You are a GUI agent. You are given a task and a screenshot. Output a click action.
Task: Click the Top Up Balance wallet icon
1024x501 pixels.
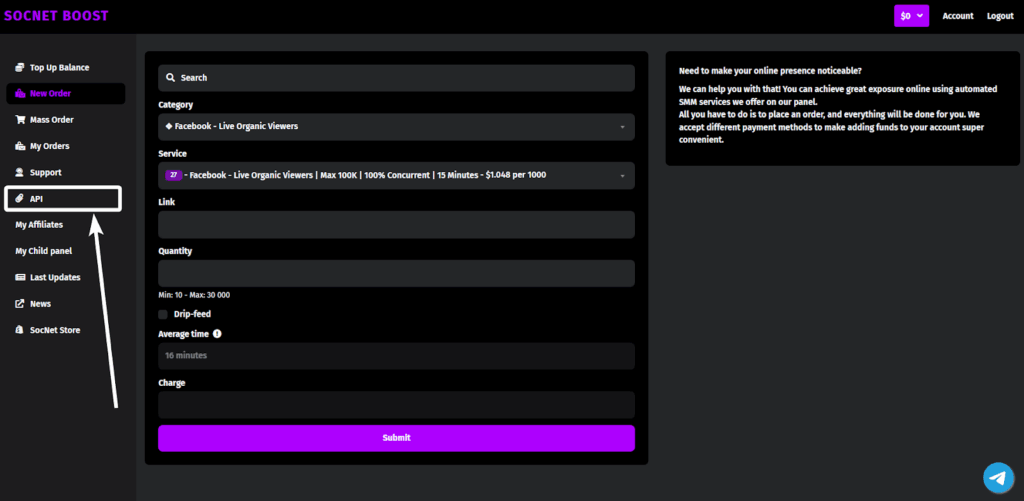pos(20,68)
